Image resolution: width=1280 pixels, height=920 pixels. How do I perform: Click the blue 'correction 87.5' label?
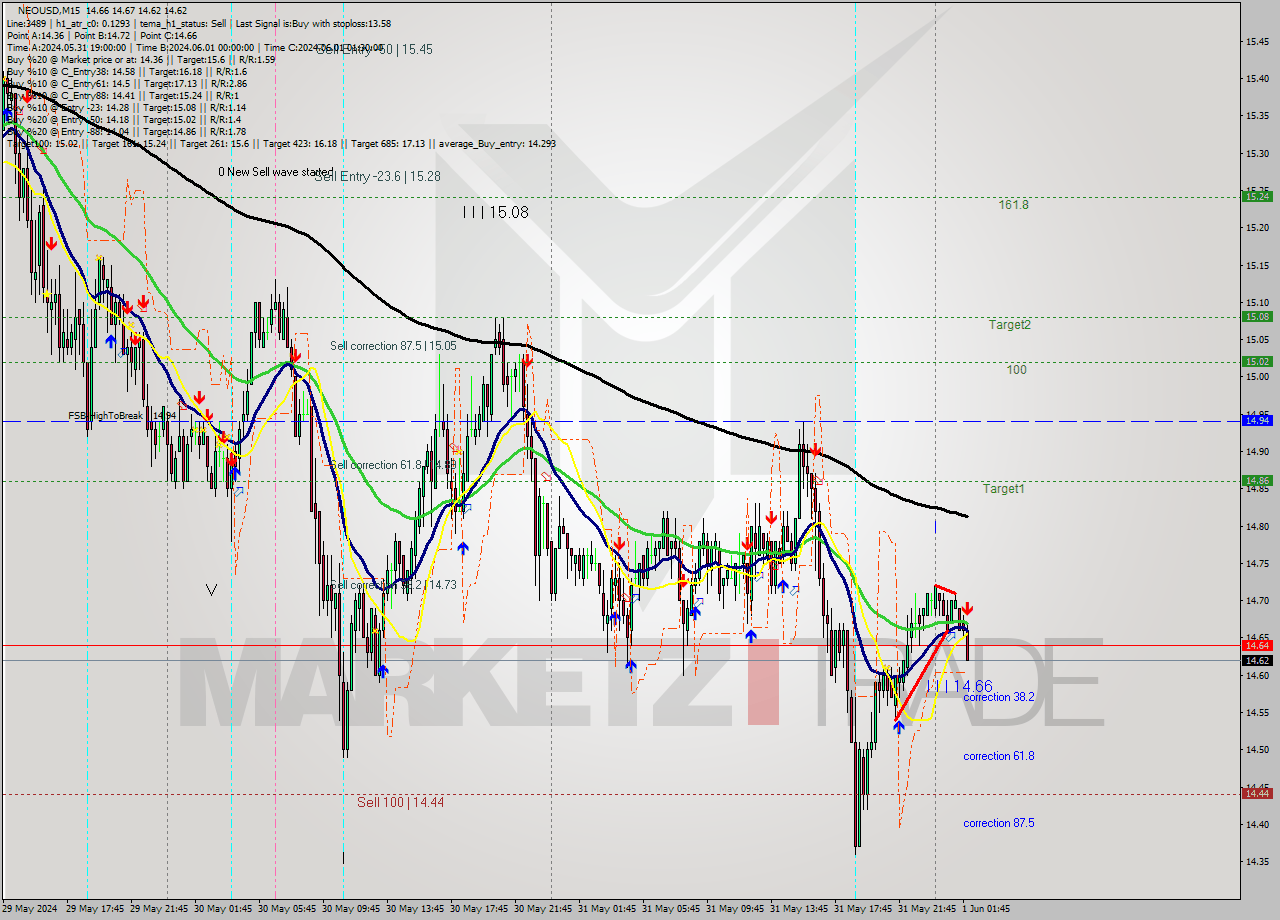pyautogui.click(x=998, y=823)
